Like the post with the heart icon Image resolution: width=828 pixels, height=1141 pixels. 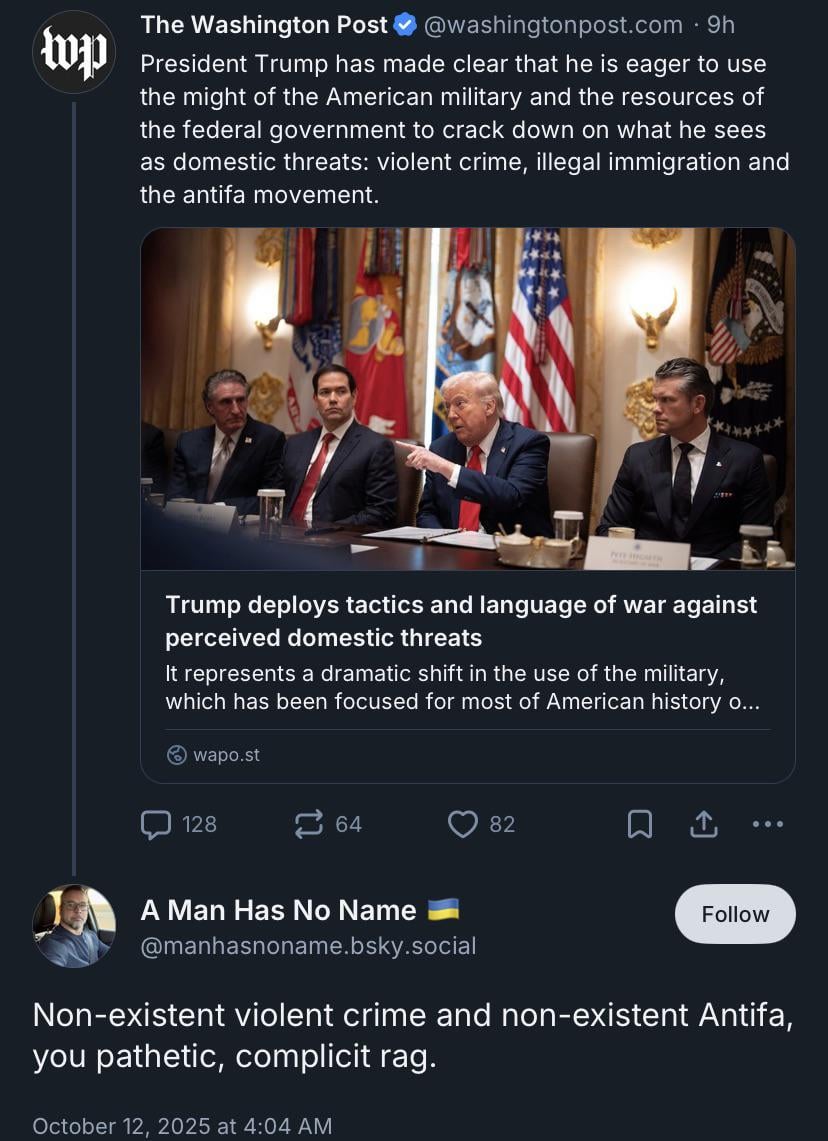tap(462, 824)
